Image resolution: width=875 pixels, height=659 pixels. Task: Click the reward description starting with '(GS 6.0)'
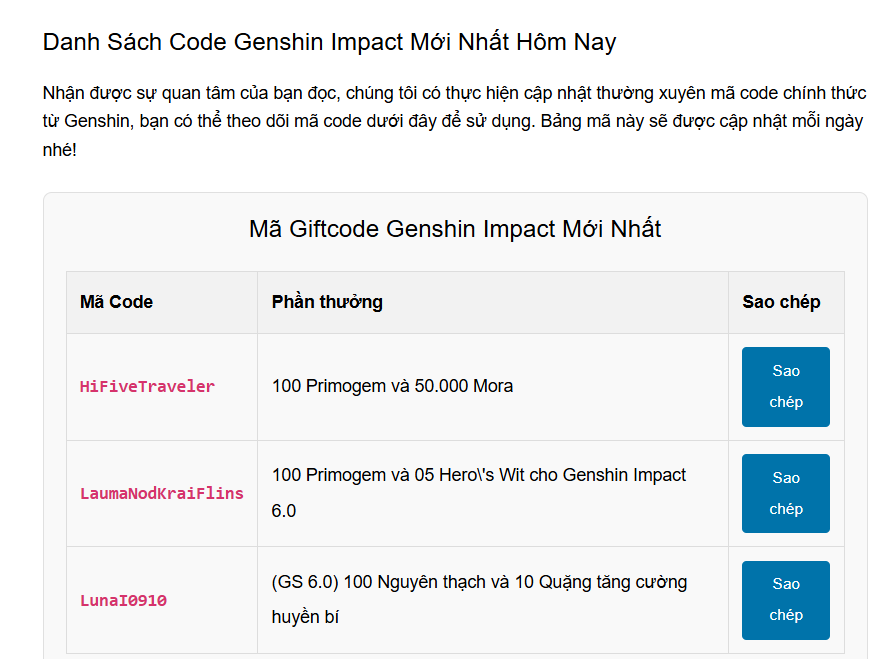coord(479,582)
